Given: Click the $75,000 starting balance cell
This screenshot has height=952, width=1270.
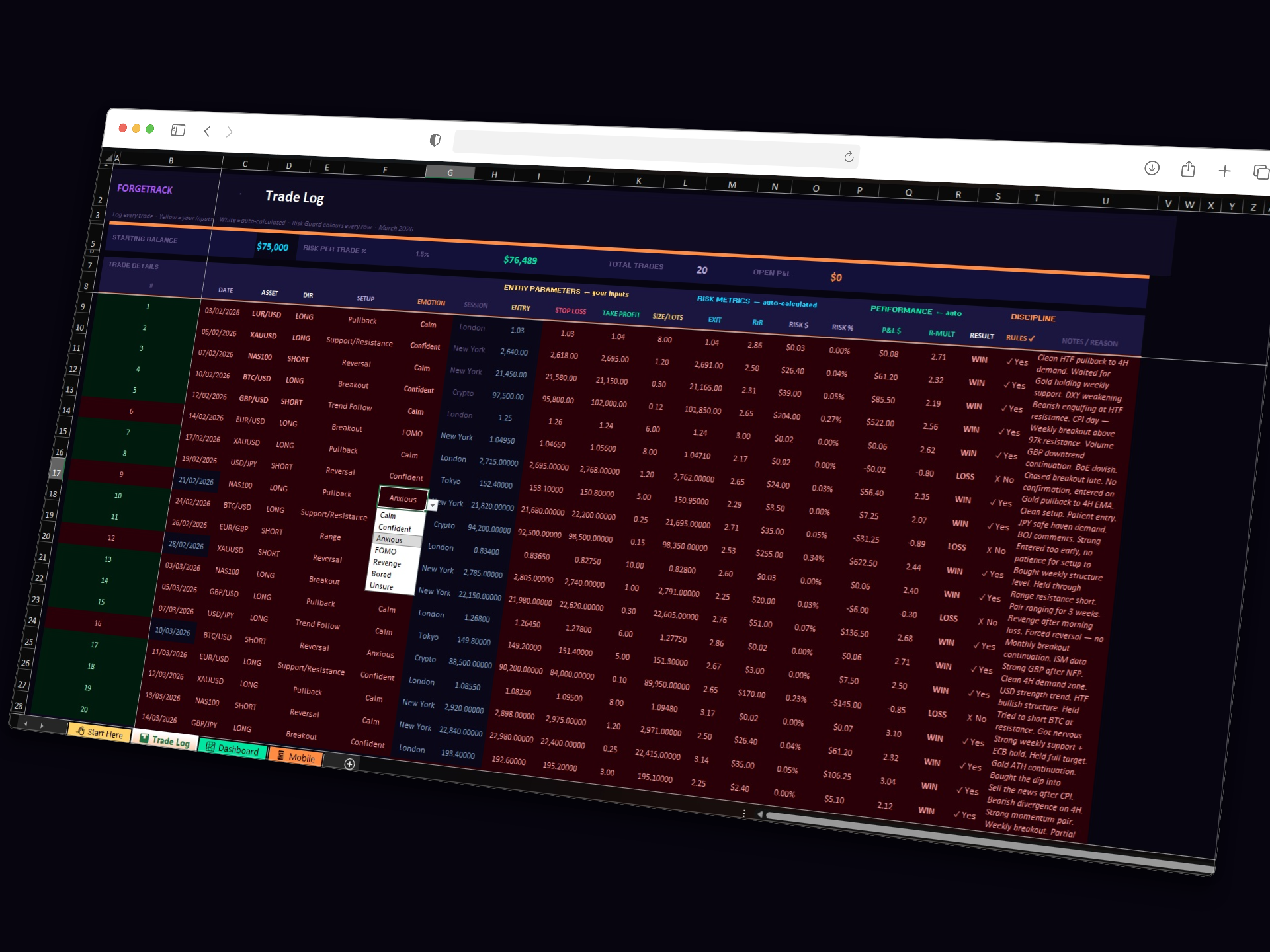Looking at the screenshot, I should click(272, 246).
